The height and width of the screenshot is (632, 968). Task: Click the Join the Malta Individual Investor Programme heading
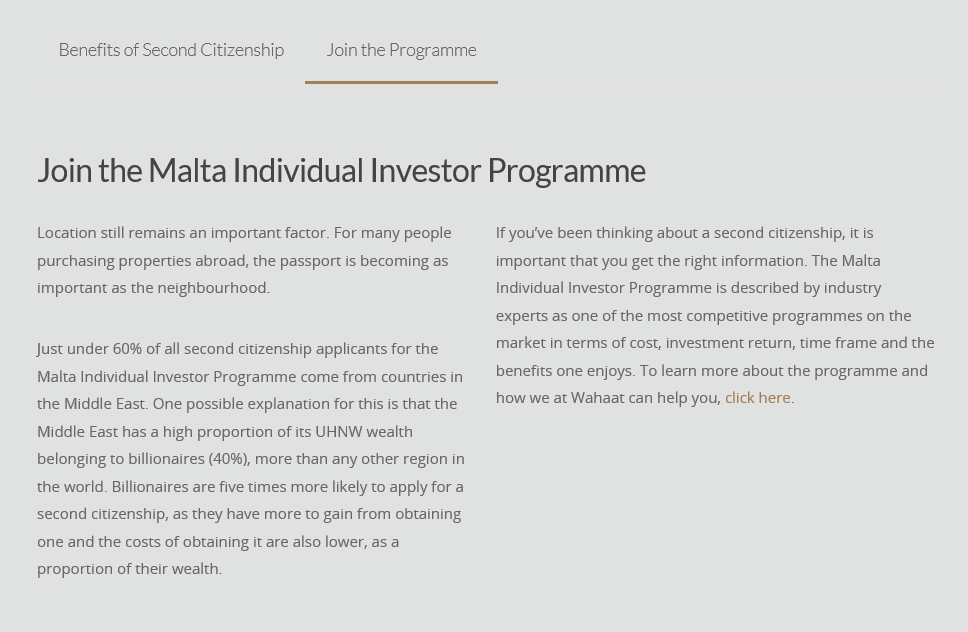coord(341,171)
